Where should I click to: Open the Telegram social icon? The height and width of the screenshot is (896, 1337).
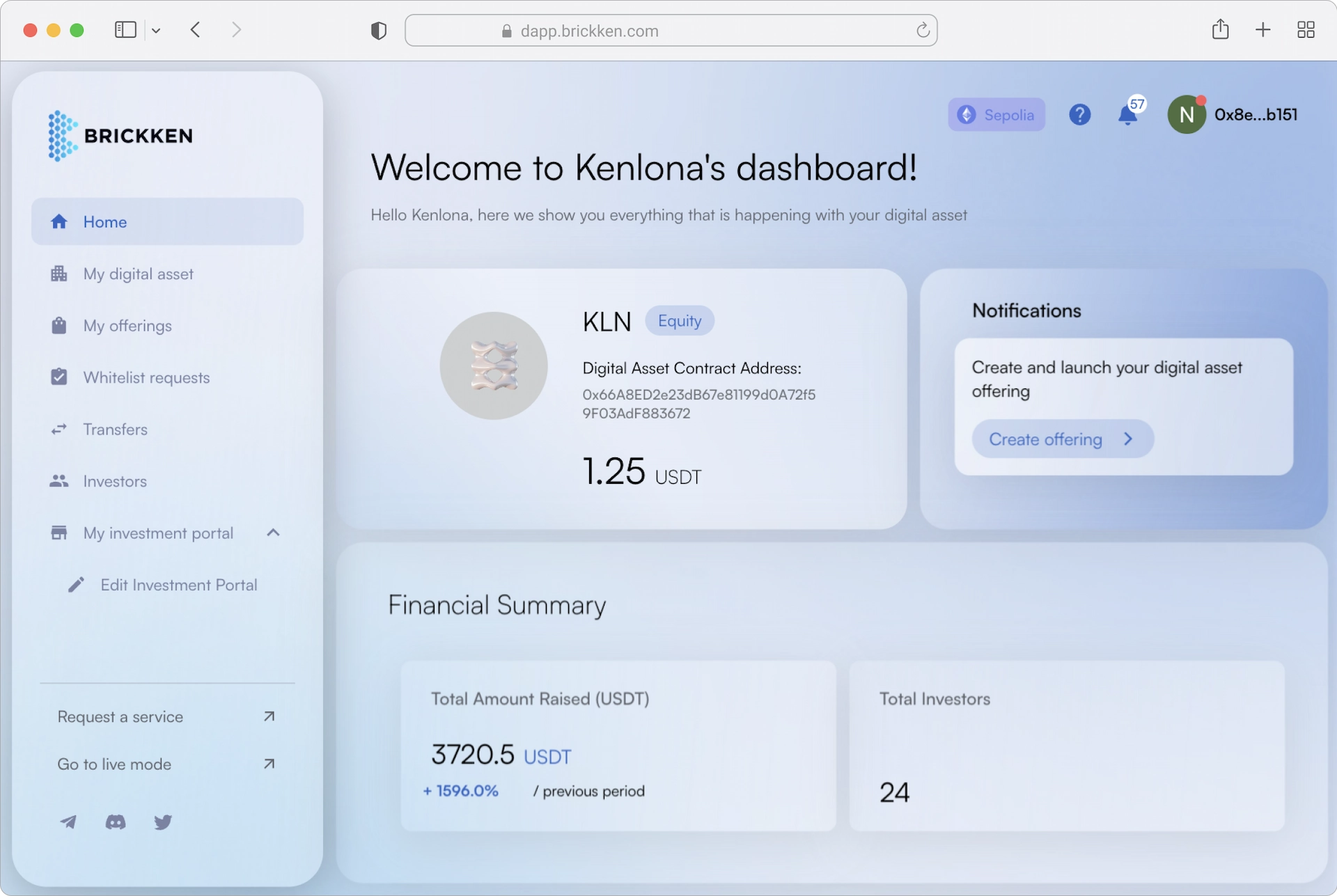coord(68,822)
